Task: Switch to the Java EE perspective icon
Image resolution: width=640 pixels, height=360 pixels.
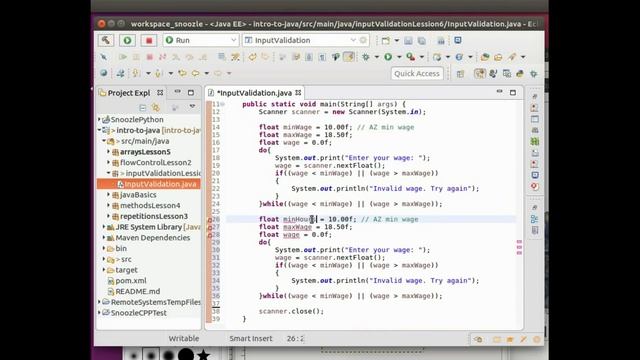Action: pos(480,73)
